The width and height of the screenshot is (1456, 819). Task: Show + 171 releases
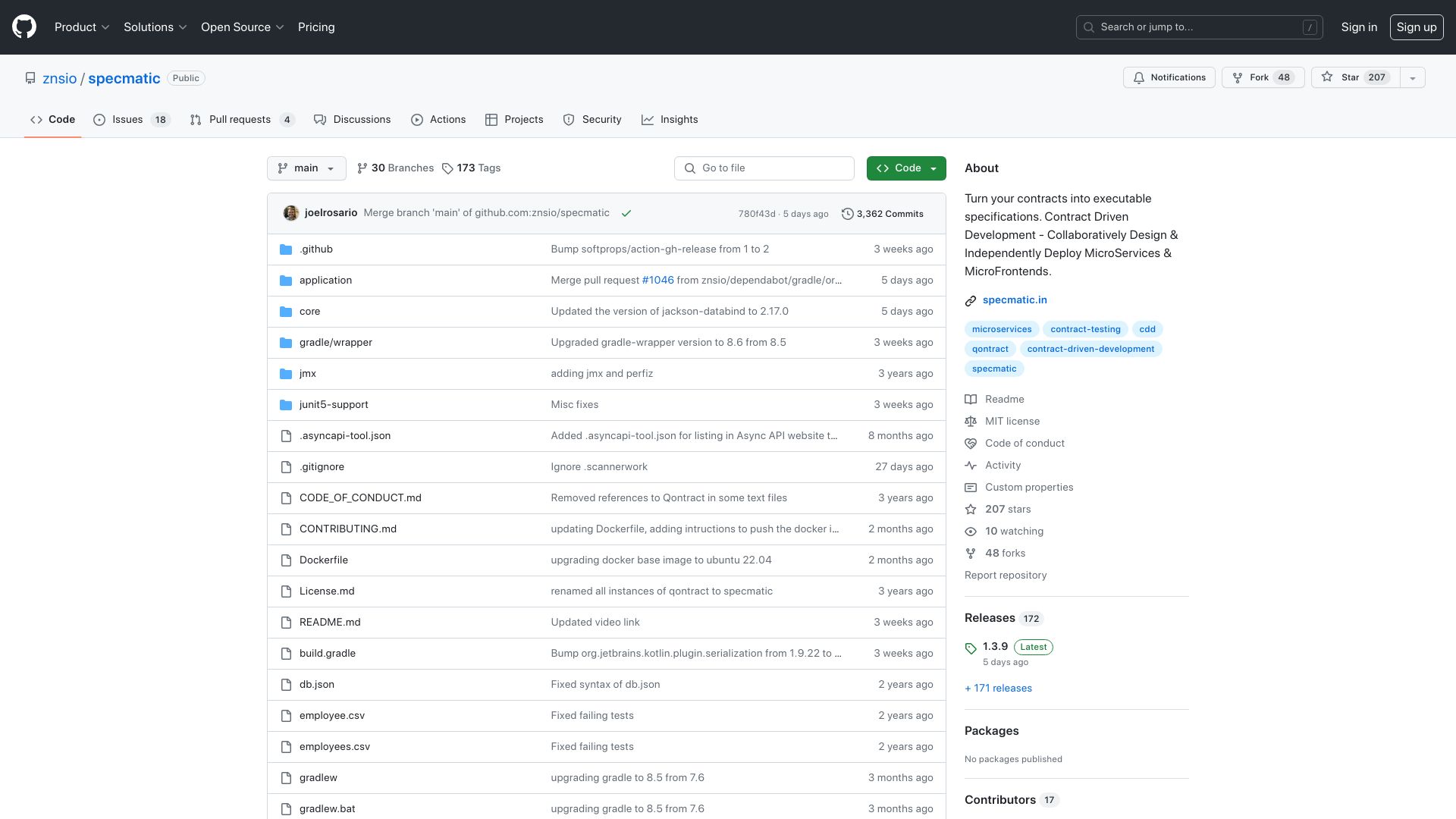[x=998, y=689]
